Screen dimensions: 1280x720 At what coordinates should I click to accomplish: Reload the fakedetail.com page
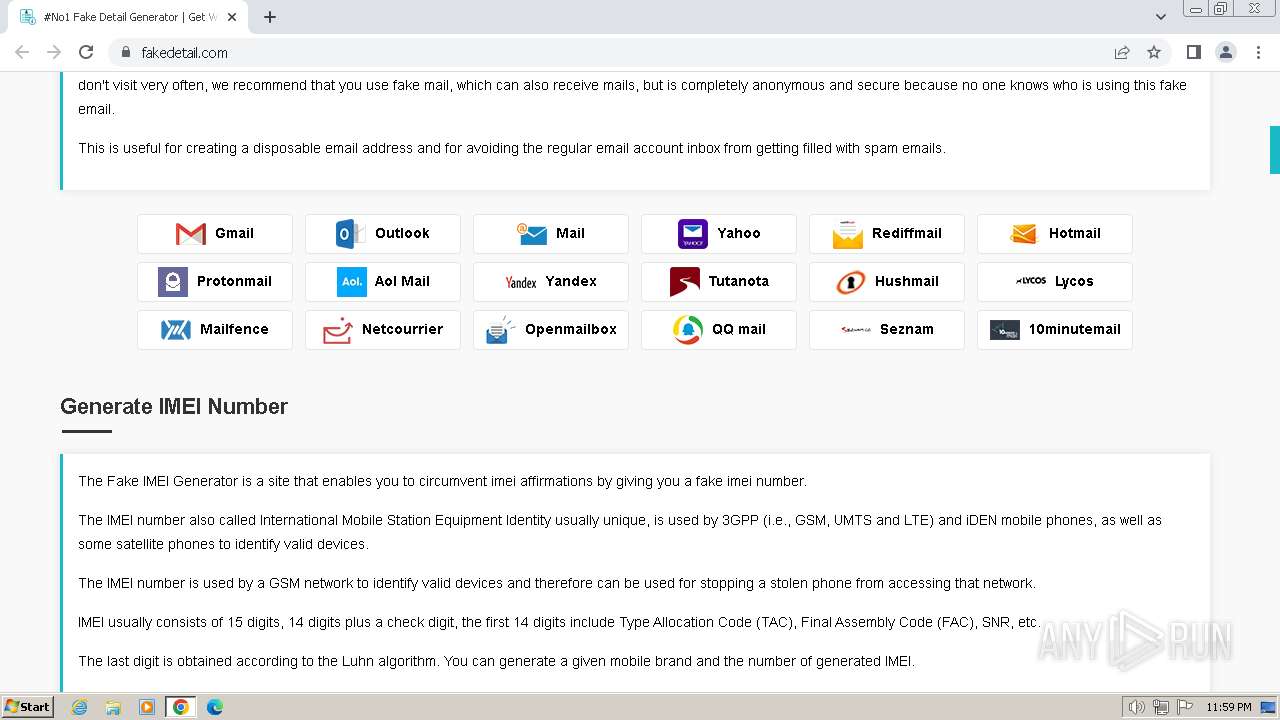[86, 52]
